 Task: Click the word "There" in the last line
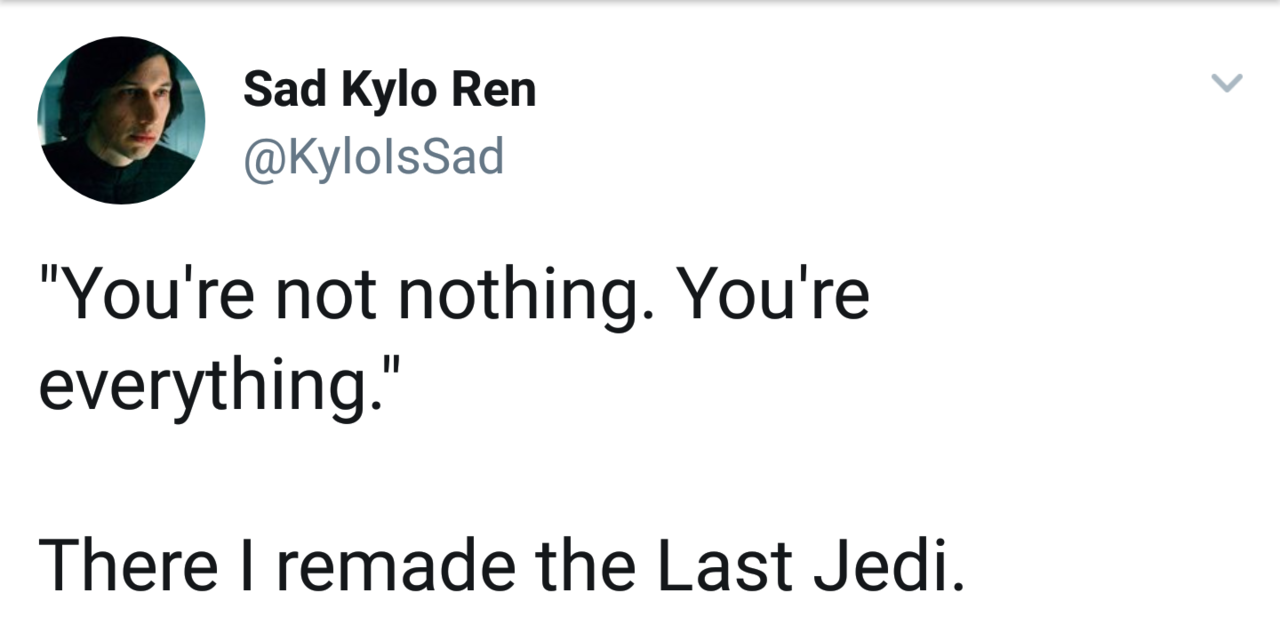click(x=128, y=564)
